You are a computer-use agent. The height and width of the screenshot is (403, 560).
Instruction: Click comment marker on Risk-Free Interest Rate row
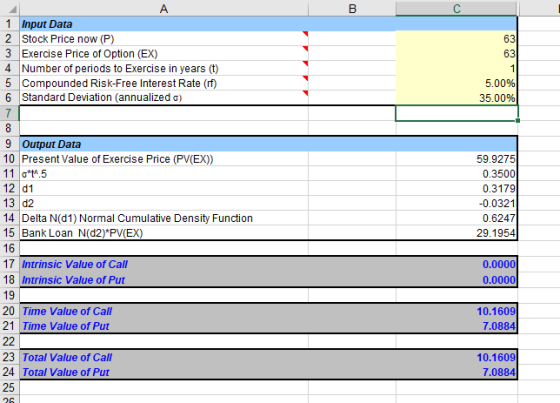pyautogui.click(x=305, y=78)
